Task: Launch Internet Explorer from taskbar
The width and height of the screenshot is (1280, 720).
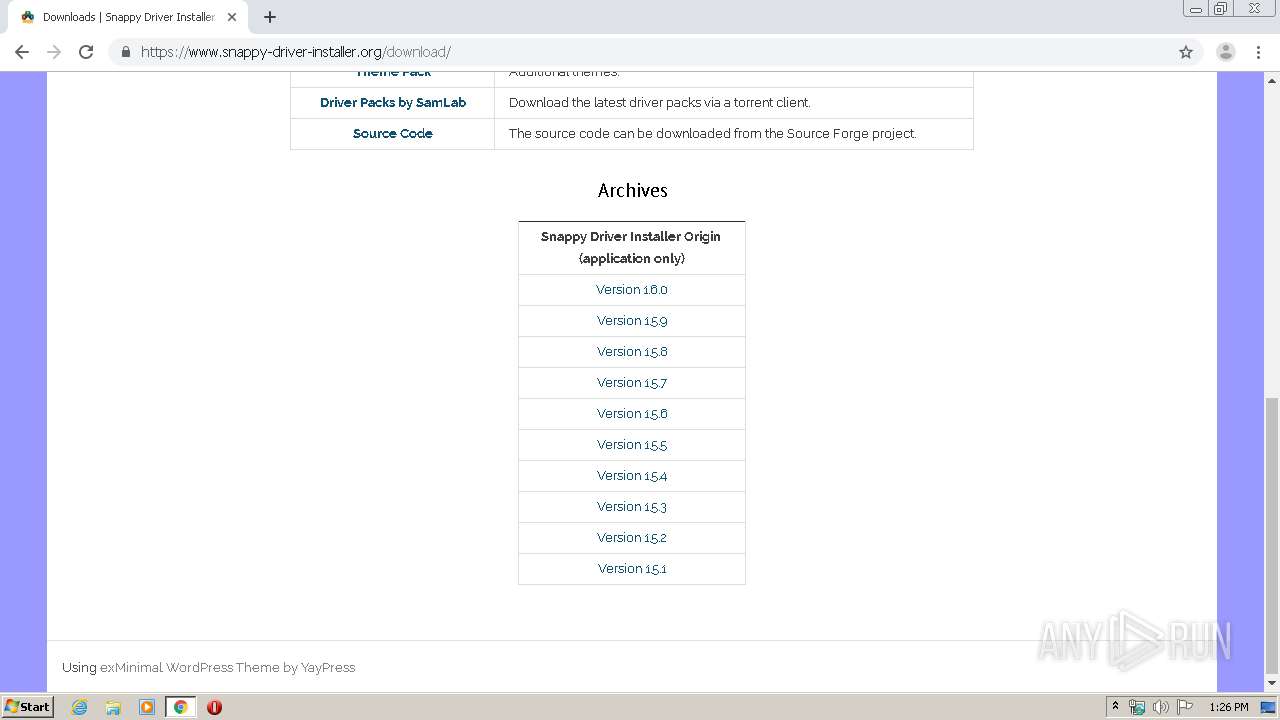Action: tap(79, 707)
